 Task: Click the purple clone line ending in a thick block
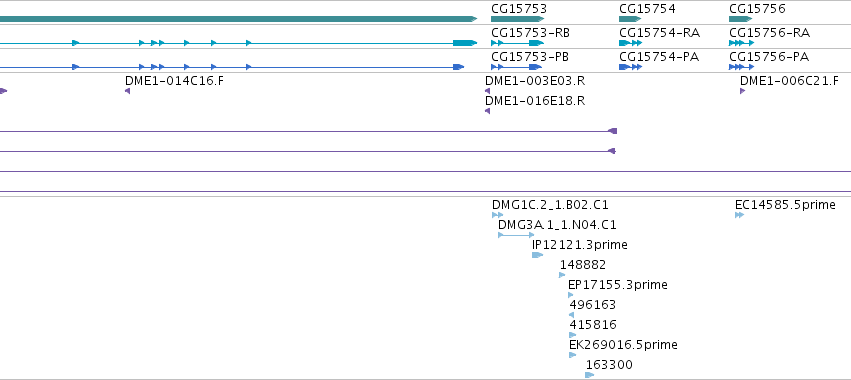coord(308,131)
